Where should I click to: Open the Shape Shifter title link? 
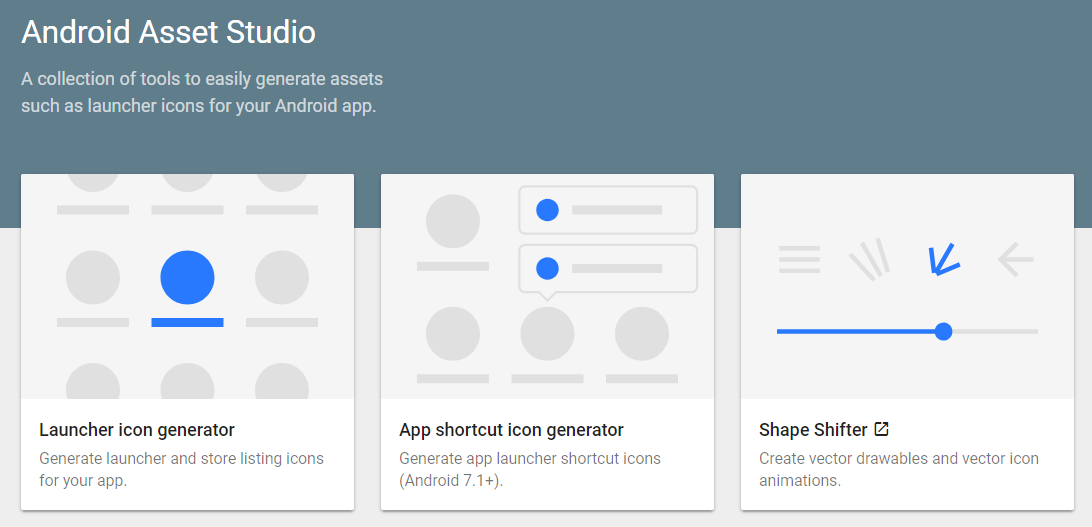click(813, 430)
